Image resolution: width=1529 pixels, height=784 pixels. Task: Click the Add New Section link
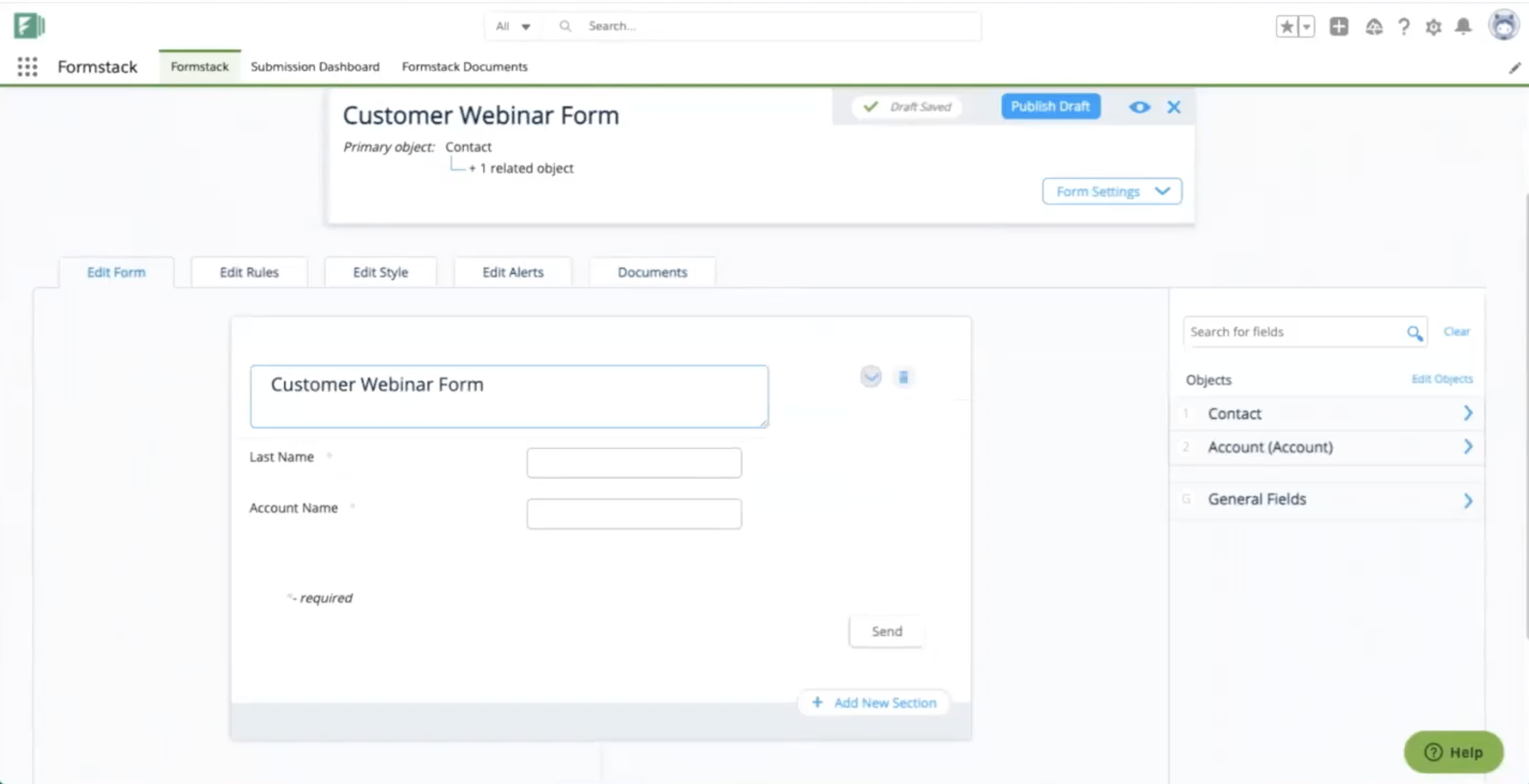[x=874, y=703]
